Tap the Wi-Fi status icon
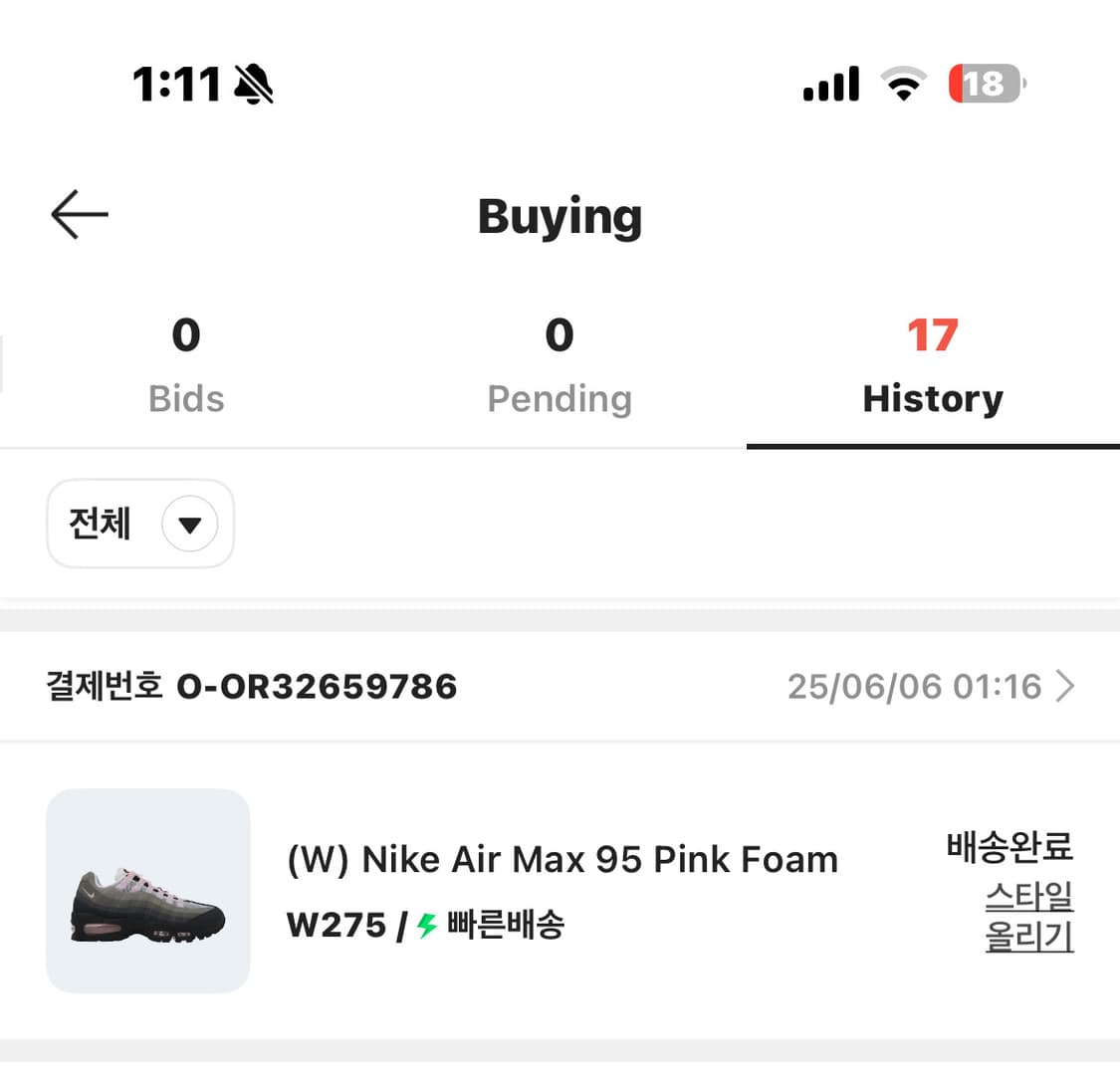 click(902, 84)
